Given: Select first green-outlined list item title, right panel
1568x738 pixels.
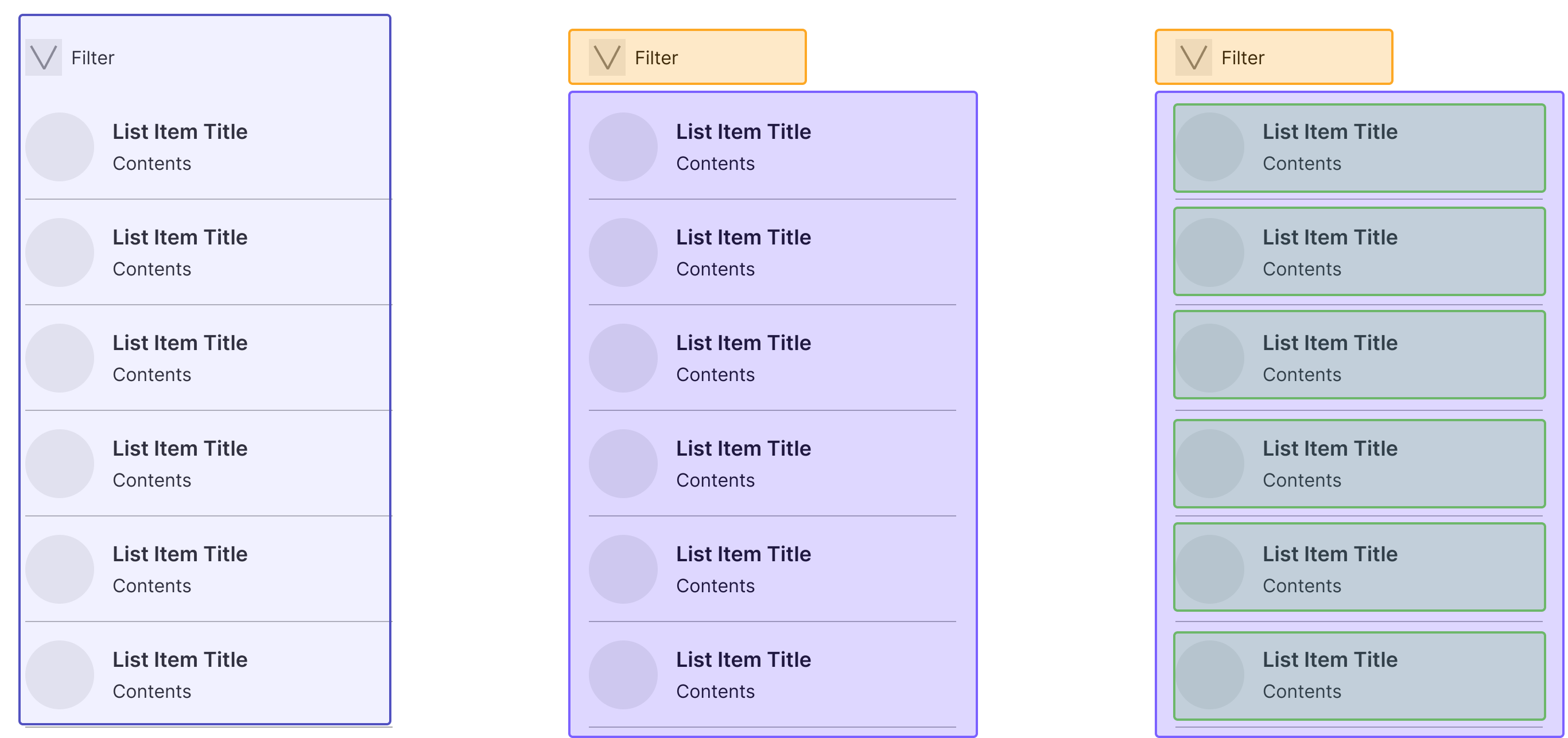Looking at the screenshot, I should coord(1329,131).
